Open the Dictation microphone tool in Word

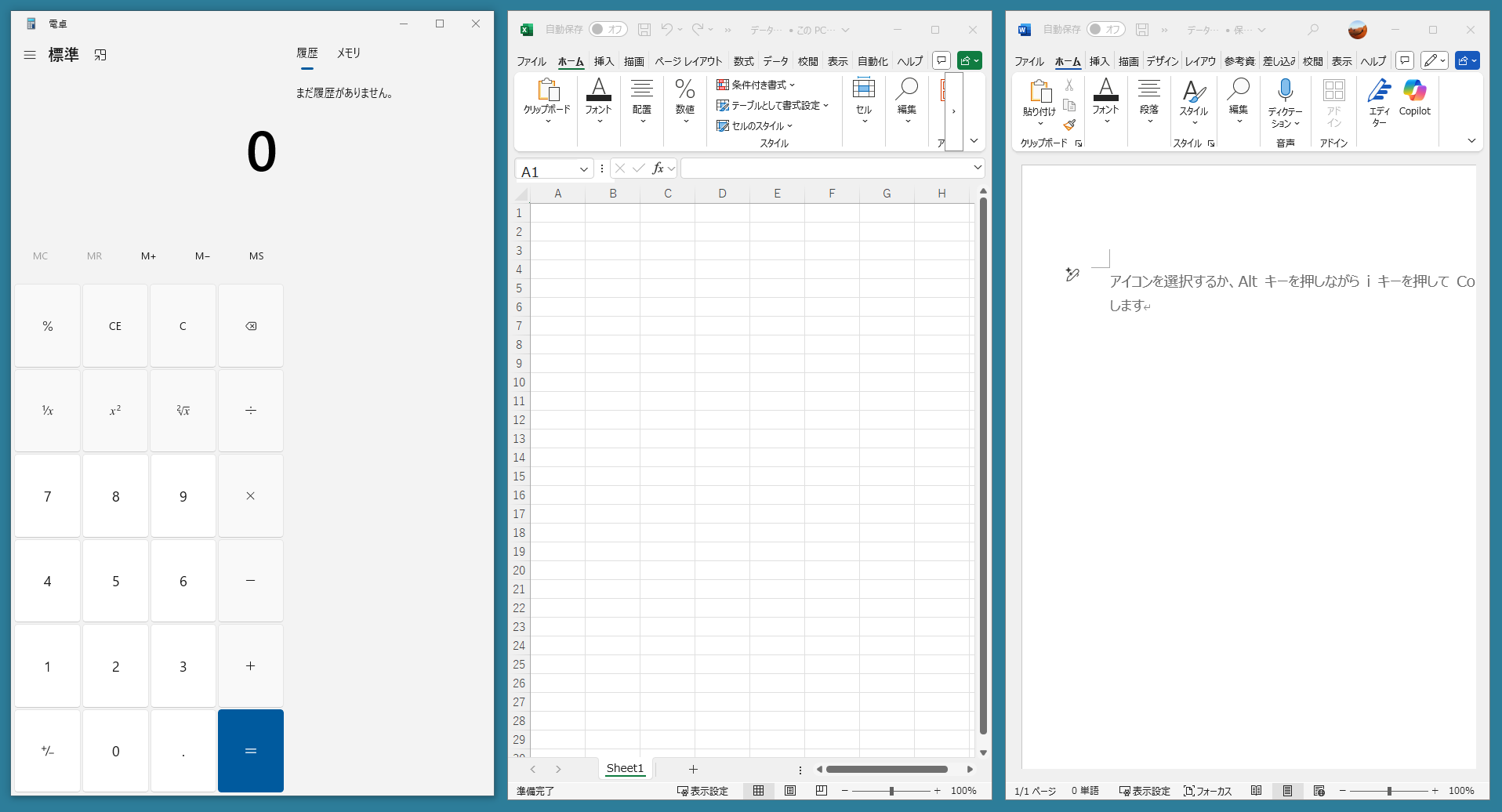pos(1285,91)
